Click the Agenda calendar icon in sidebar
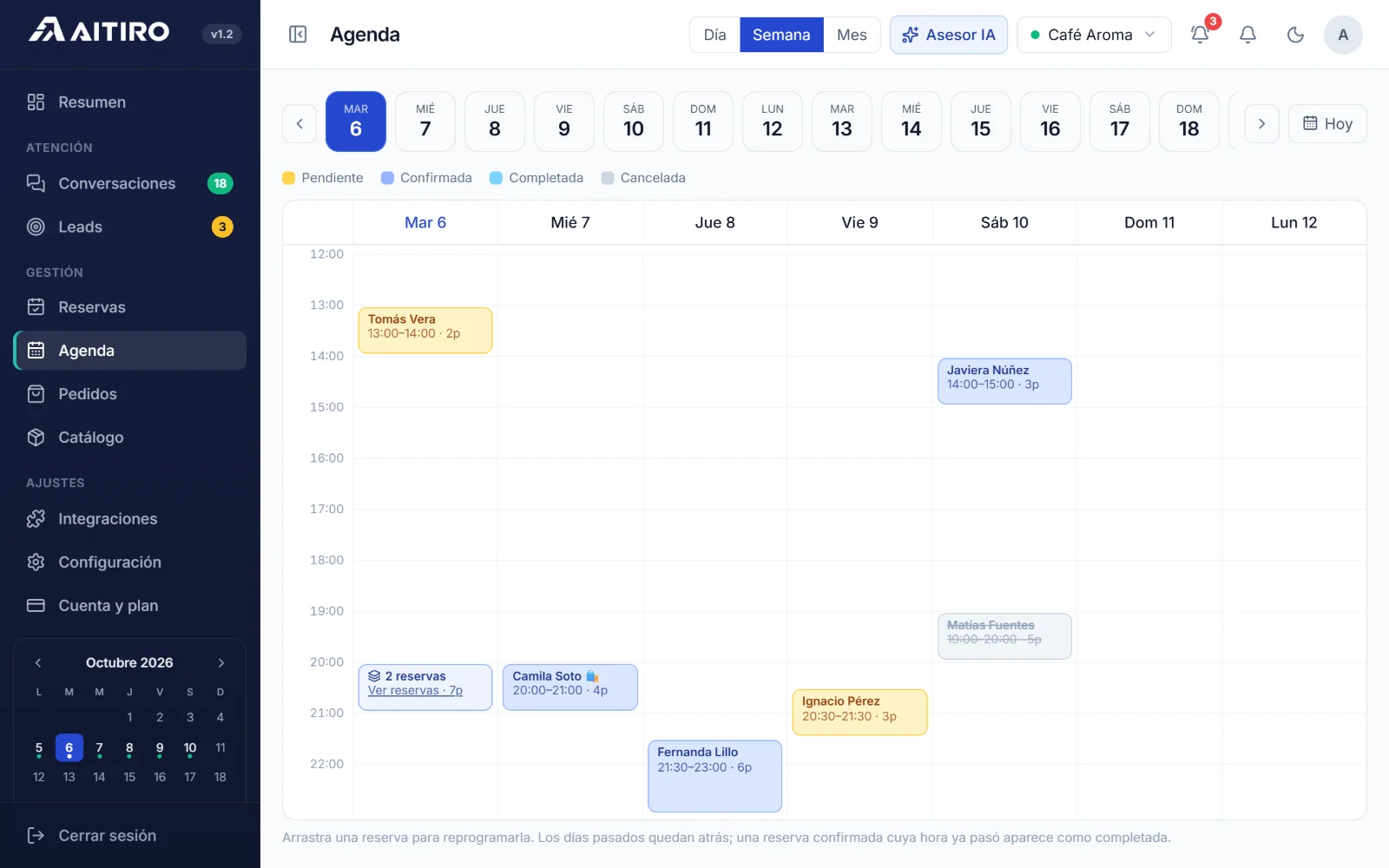Image resolution: width=1389 pixels, height=868 pixels. [36, 351]
